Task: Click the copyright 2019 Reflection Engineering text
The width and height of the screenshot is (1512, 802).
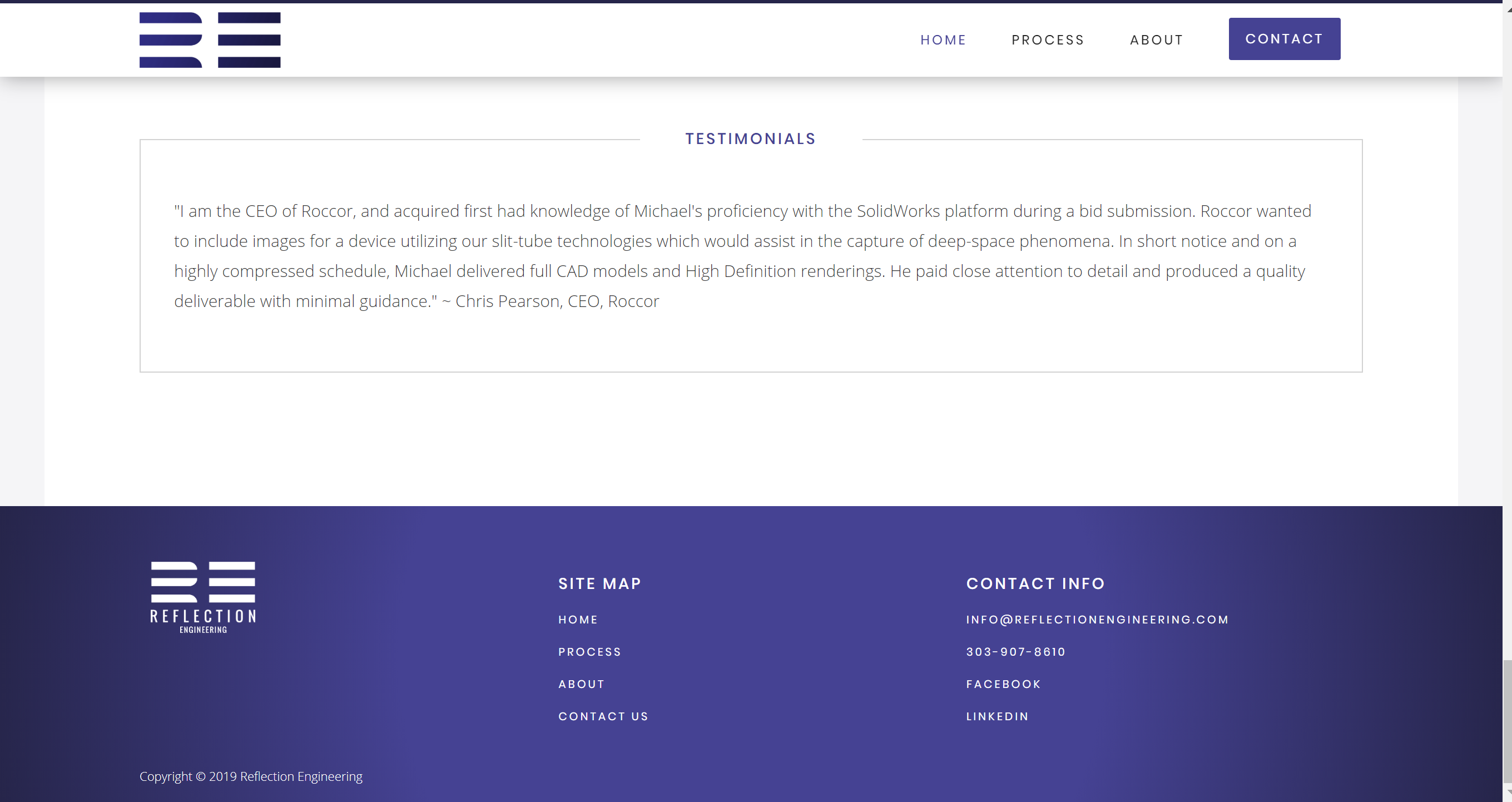Action: click(x=251, y=776)
